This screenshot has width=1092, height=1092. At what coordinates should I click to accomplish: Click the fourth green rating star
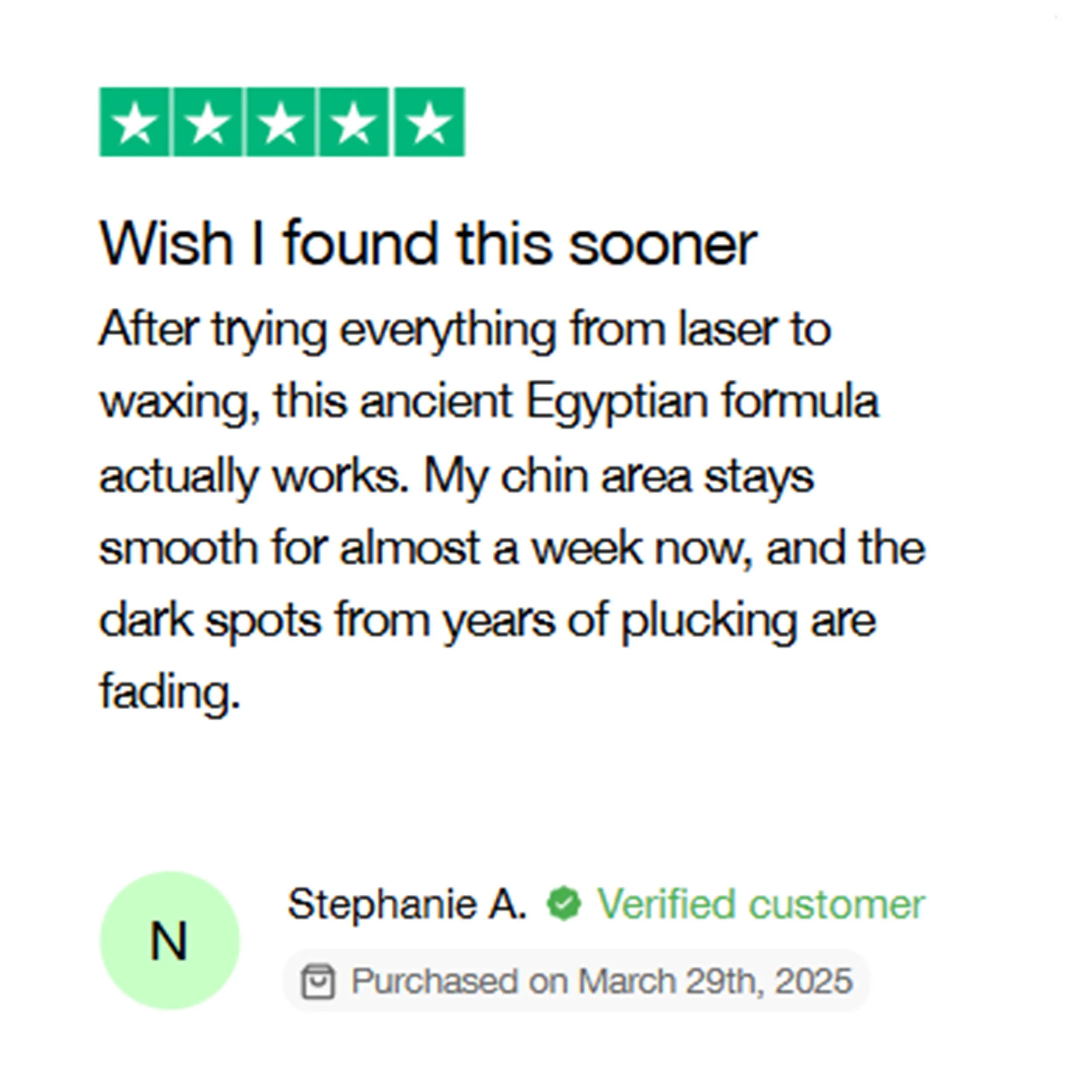pos(354,122)
